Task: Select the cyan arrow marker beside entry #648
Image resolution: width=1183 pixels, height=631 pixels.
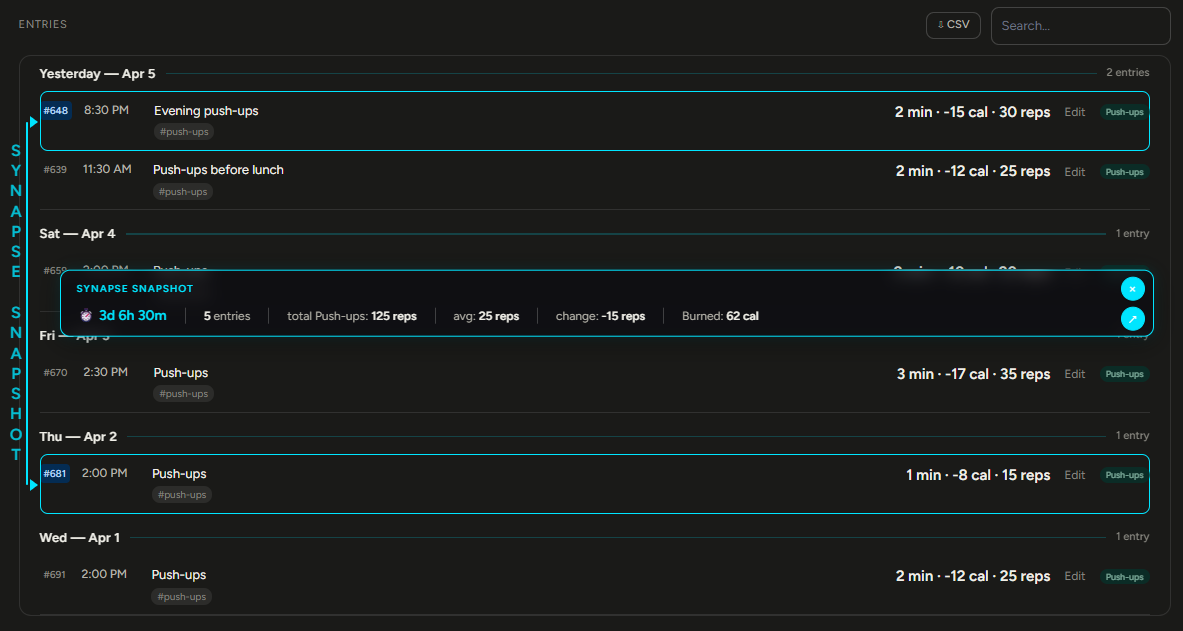Action: pyautogui.click(x=33, y=121)
